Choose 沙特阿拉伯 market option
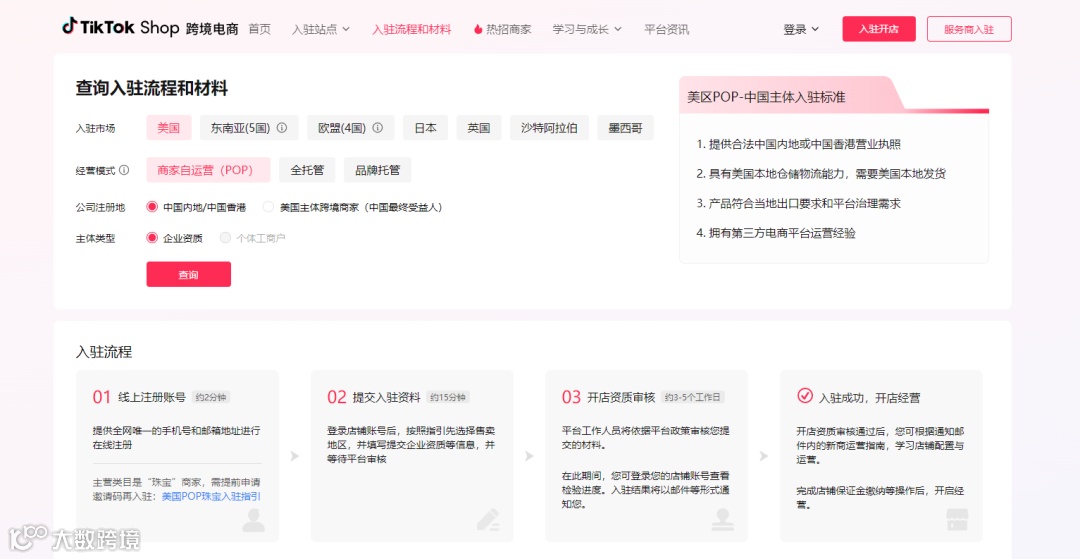Image resolution: width=1080 pixels, height=559 pixels. pos(550,128)
